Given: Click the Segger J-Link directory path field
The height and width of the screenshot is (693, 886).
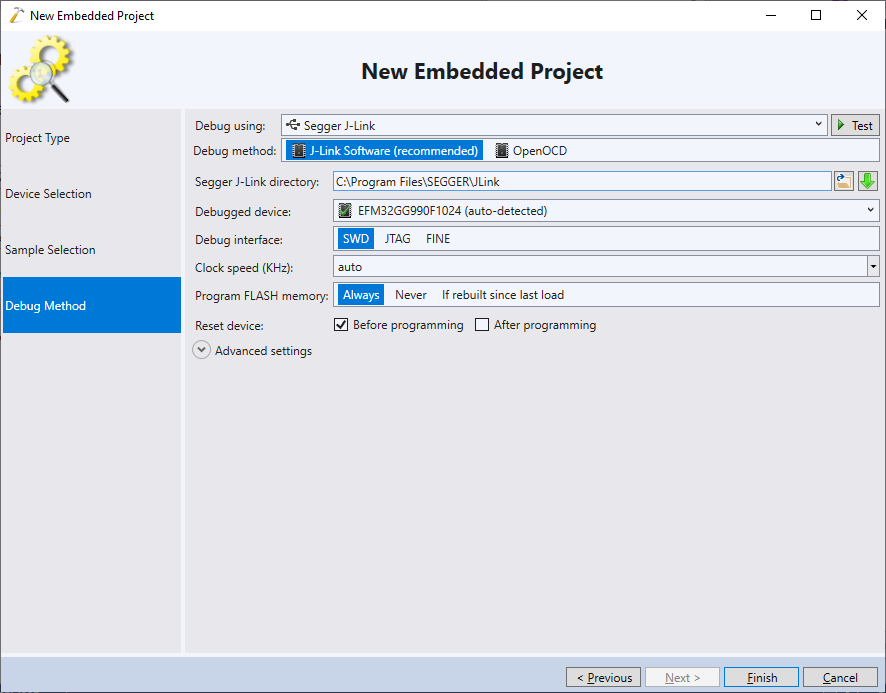Looking at the screenshot, I should tap(582, 181).
